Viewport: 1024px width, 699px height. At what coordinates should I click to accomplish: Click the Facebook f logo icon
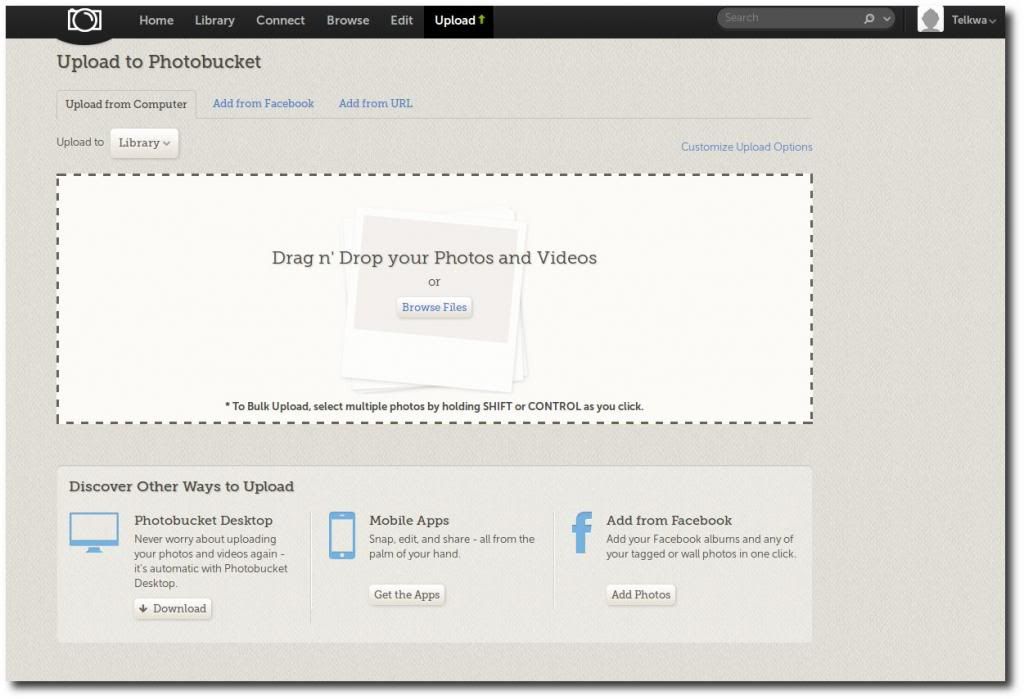tap(581, 532)
